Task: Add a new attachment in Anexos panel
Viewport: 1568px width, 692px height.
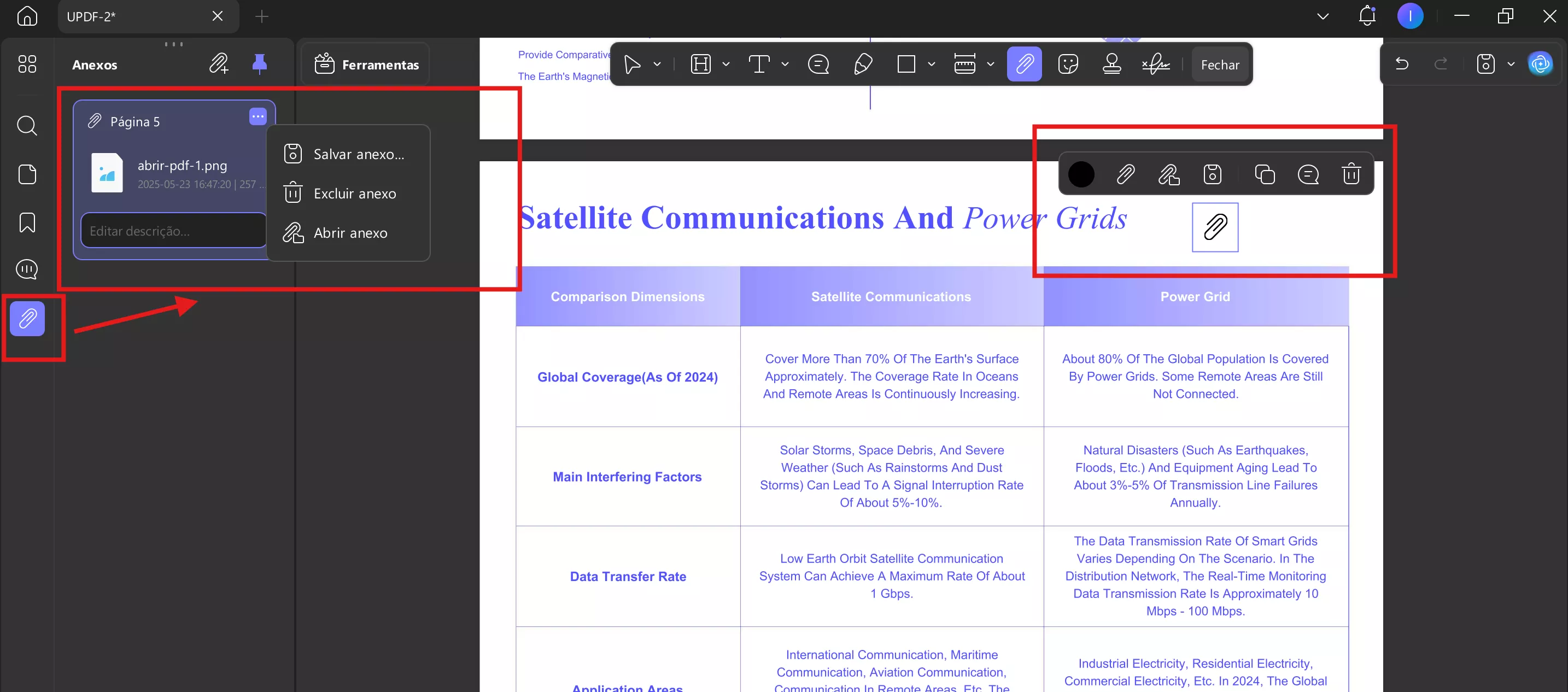Action: [x=219, y=63]
